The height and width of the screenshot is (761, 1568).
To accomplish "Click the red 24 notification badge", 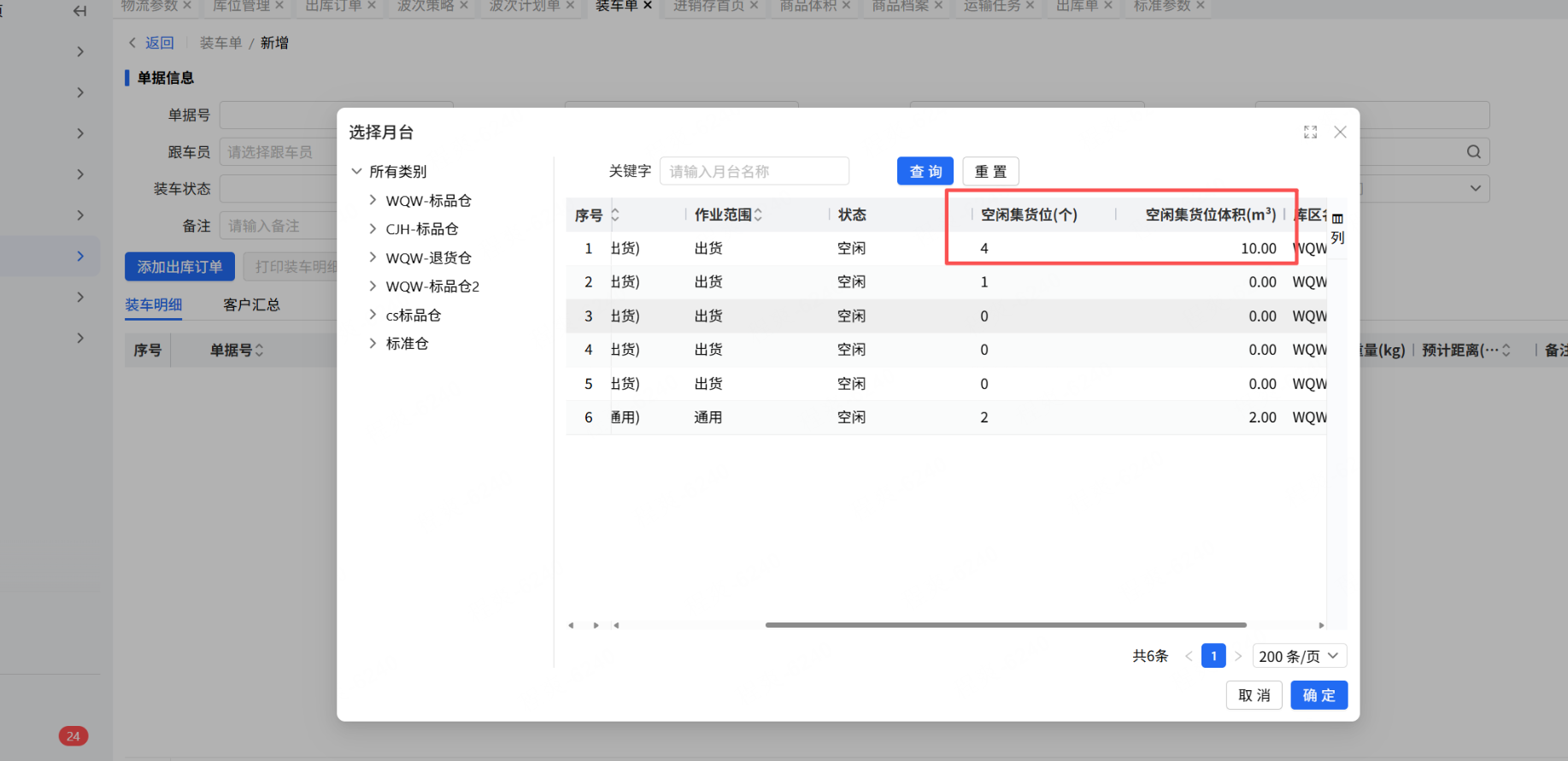I will click(73, 736).
